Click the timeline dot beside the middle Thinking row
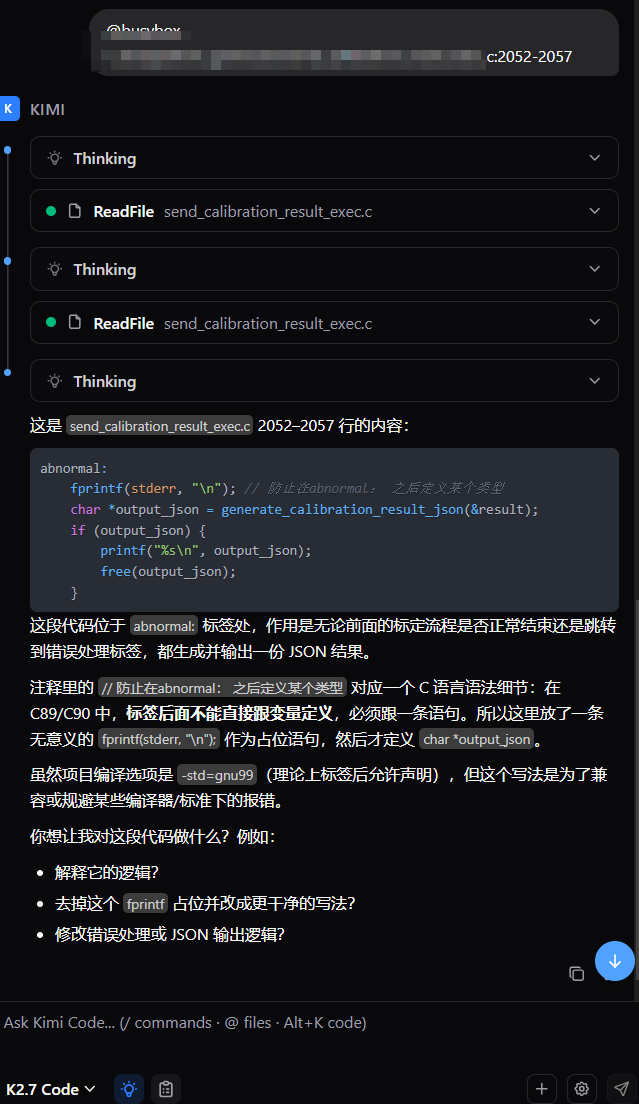Screen dimensions: 639x1104 7,261
